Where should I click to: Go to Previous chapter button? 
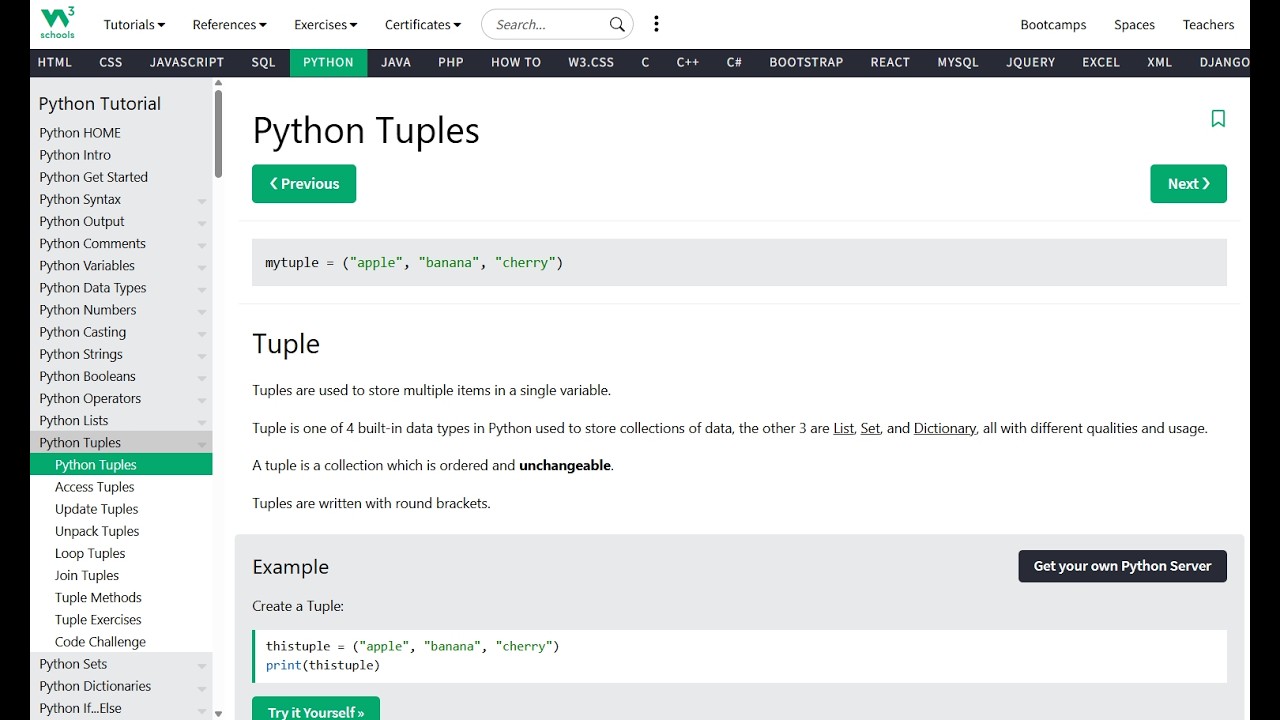304,184
